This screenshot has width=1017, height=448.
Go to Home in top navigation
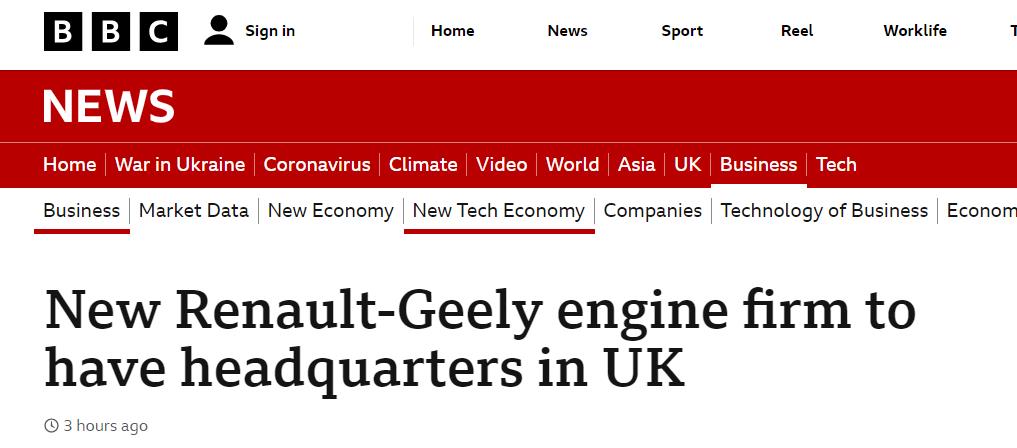452,31
